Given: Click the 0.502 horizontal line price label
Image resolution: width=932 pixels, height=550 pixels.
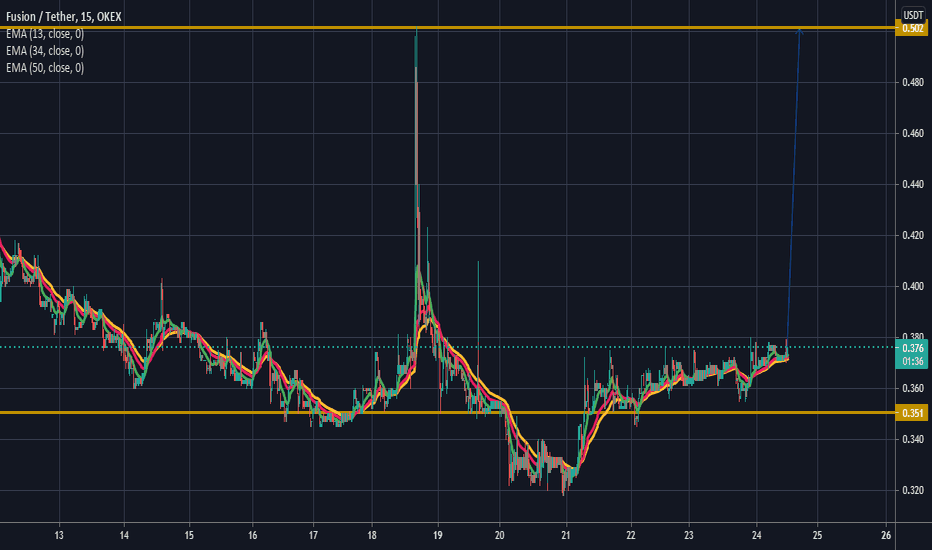Looking at the screenshot, I should pyautogui.click(x=911, y=28).
